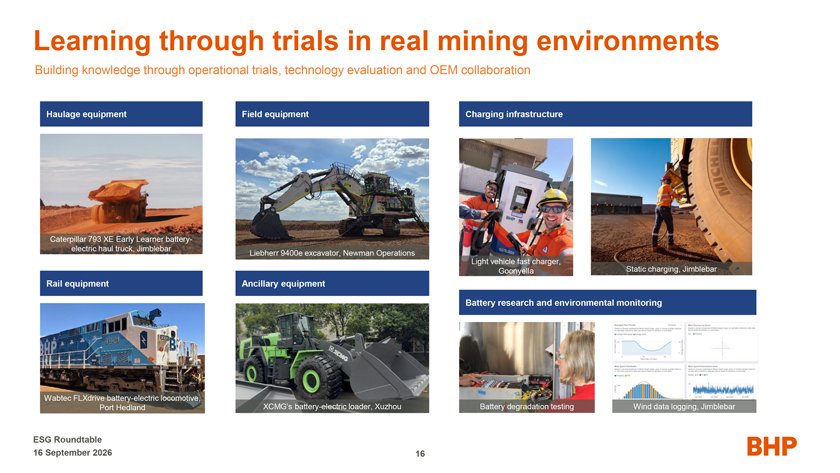Click the 'Rail equipment' section header

click(x=121, y=283)
